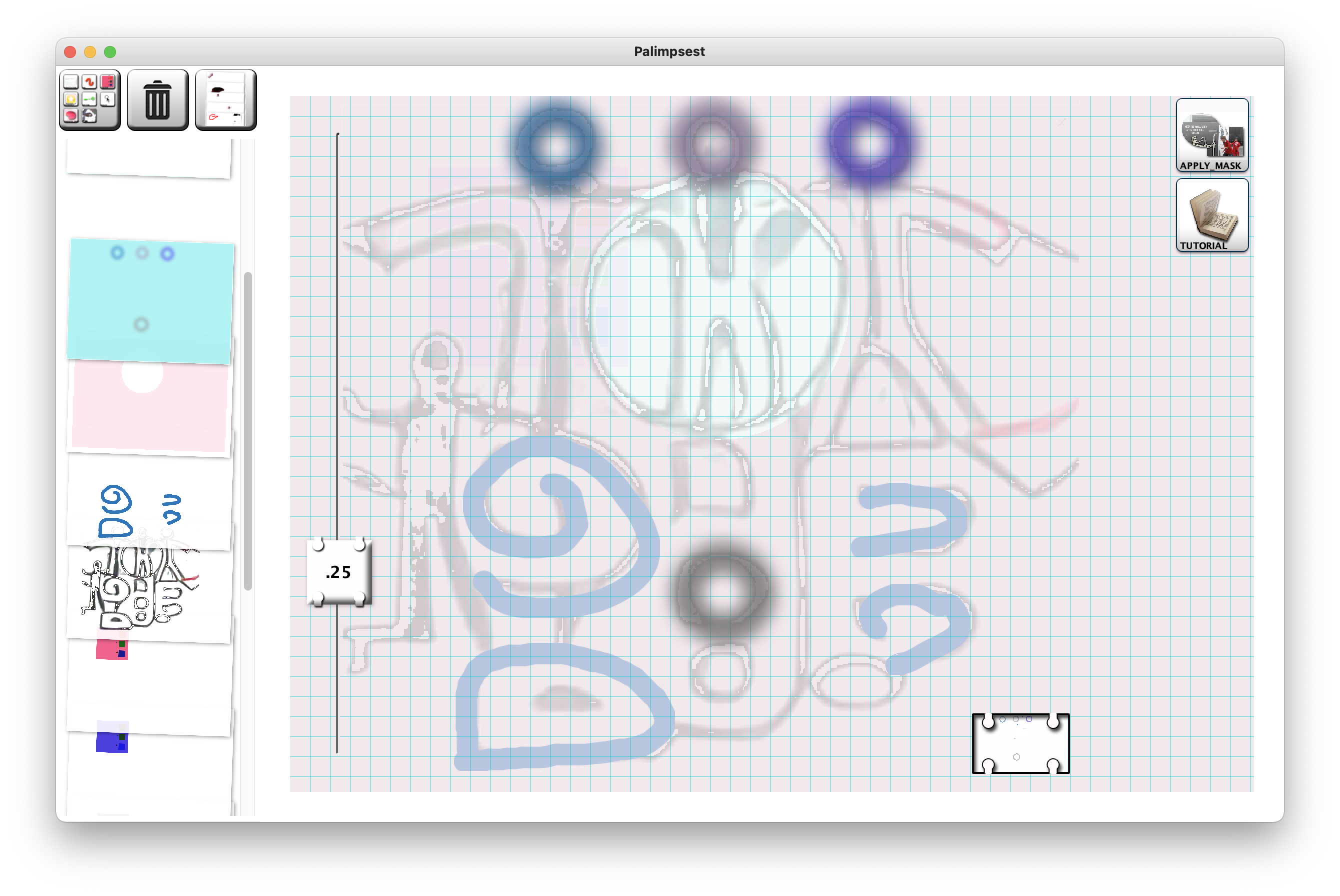1340x896 pixels.
Task: Click the trash can delete button
Action: click(157, 100)
